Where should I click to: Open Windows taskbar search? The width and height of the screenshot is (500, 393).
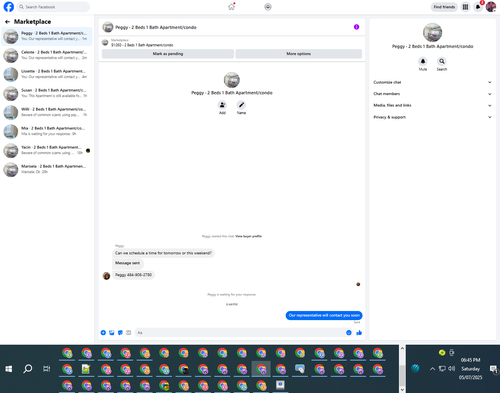(x=28, y=369)
